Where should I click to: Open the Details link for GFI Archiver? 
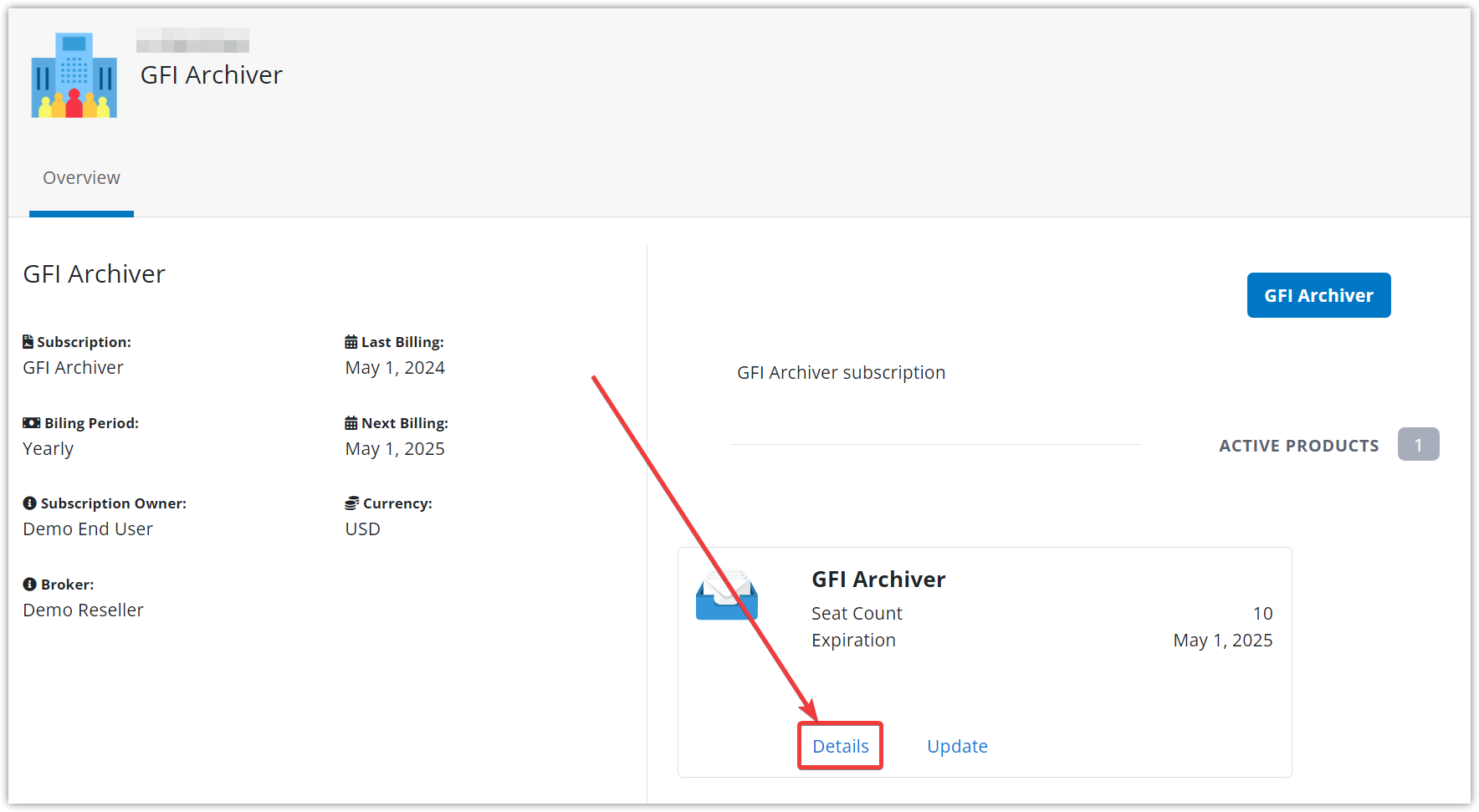coord(841,746)
